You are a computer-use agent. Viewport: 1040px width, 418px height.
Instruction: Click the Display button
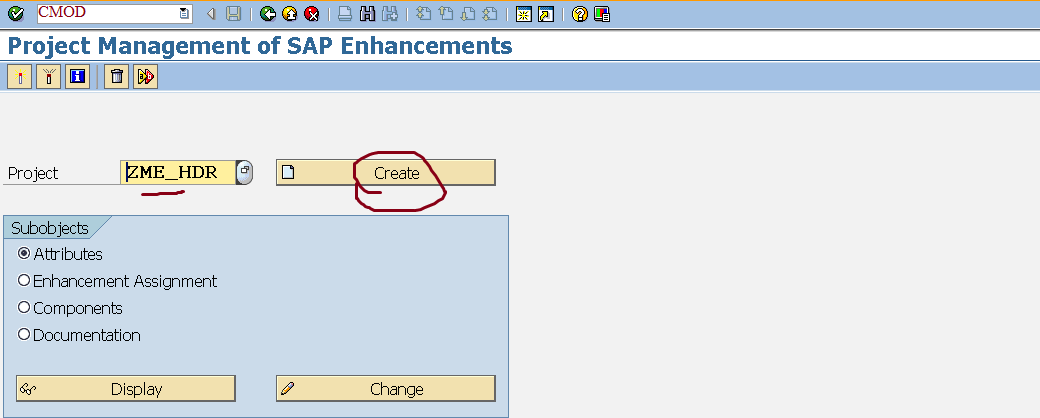point(125,389)
